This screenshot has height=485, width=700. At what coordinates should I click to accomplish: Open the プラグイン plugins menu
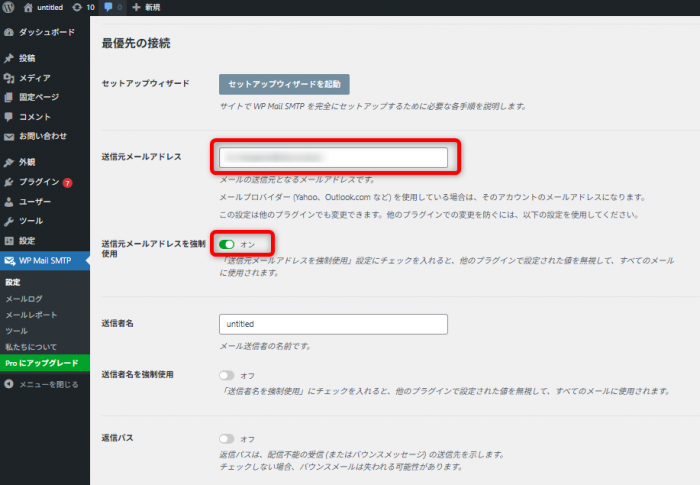(x=39, y=182)
